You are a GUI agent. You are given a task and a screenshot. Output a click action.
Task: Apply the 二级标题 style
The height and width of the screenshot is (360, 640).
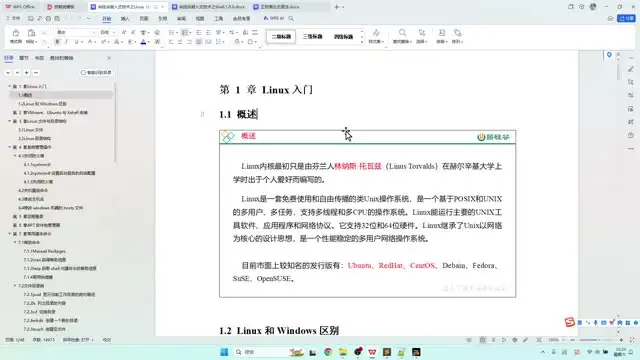[281, 36]
